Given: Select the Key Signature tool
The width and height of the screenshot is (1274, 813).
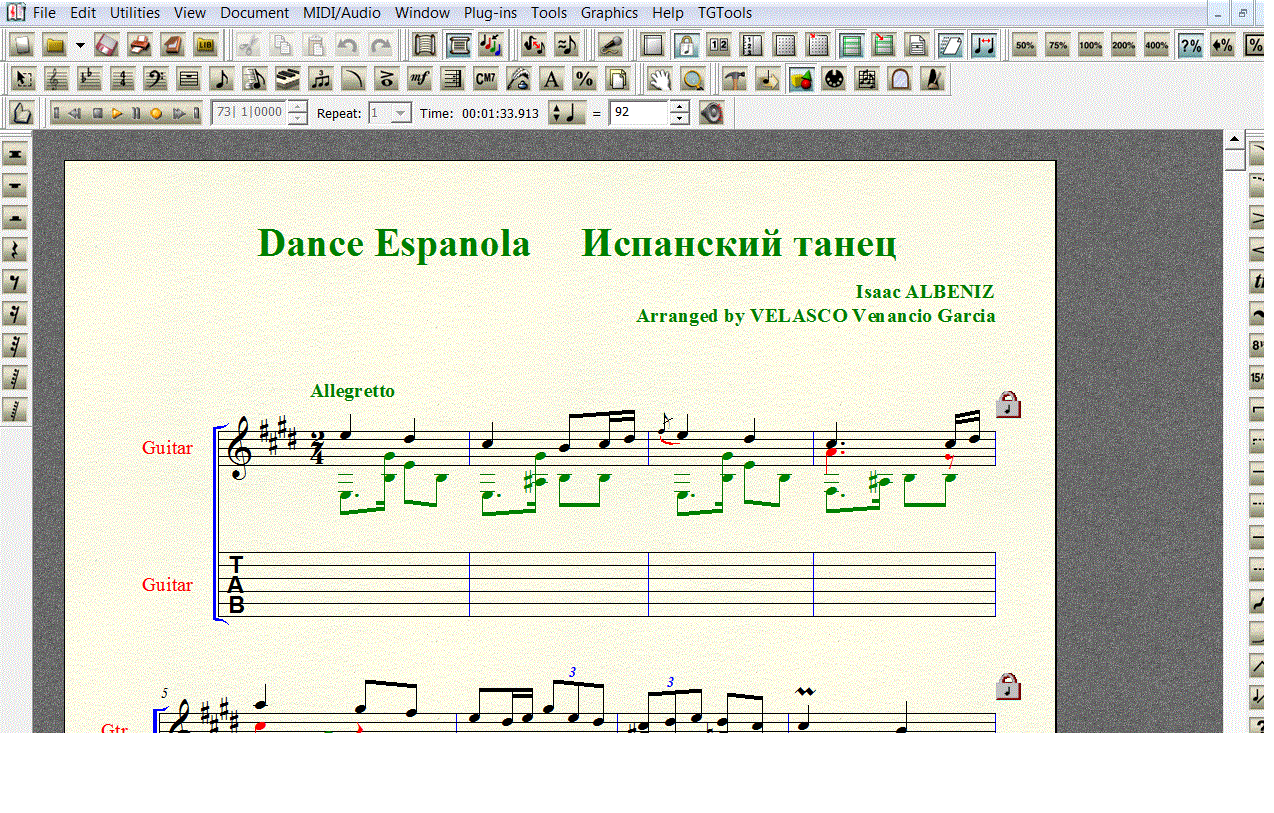Looking at the screenshot, I should 90,80.
